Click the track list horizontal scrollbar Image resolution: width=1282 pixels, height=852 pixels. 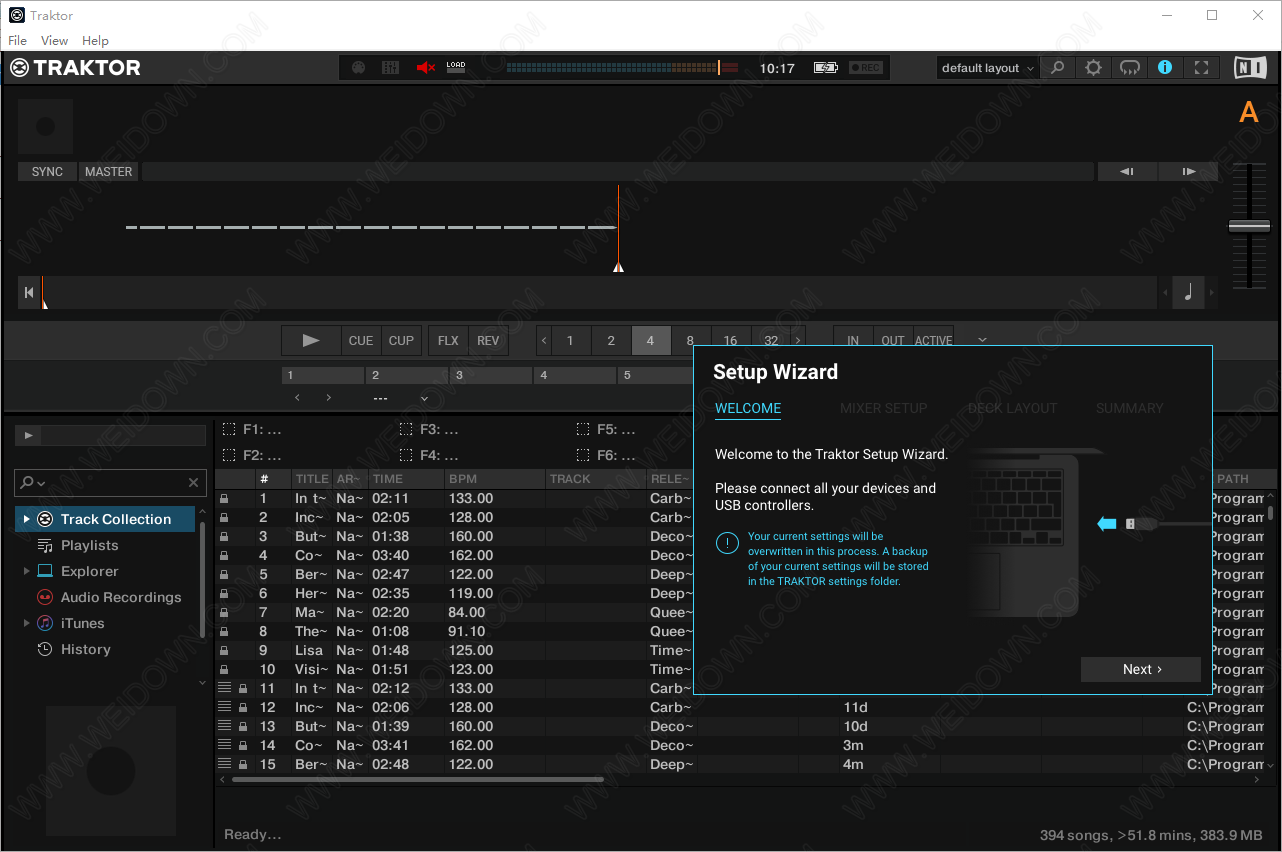[x=418, y=779]
